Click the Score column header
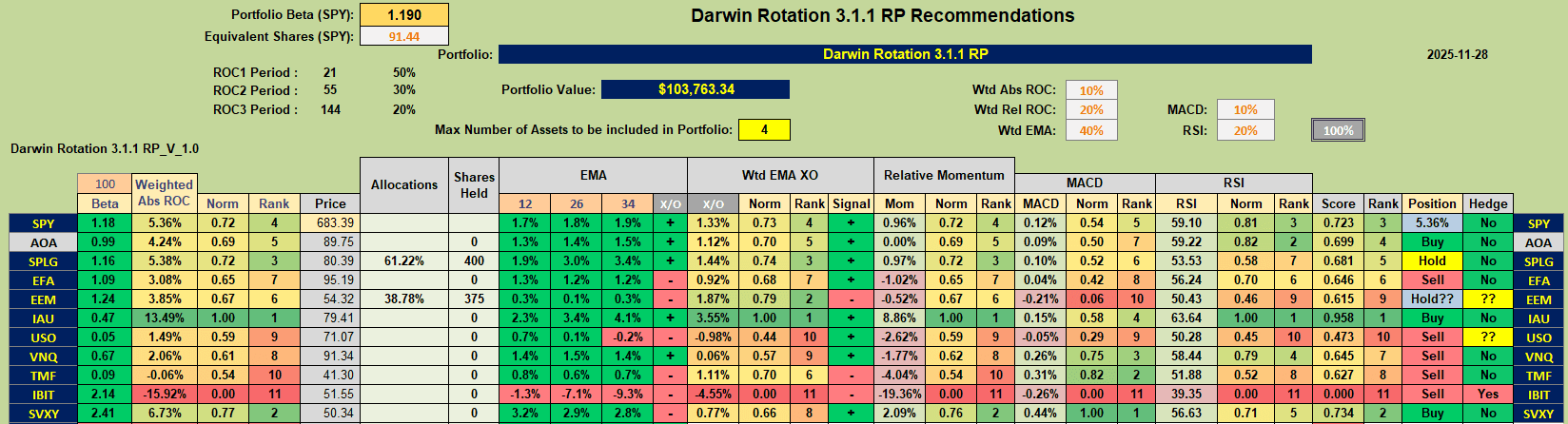 click(x=1338, y=203)
